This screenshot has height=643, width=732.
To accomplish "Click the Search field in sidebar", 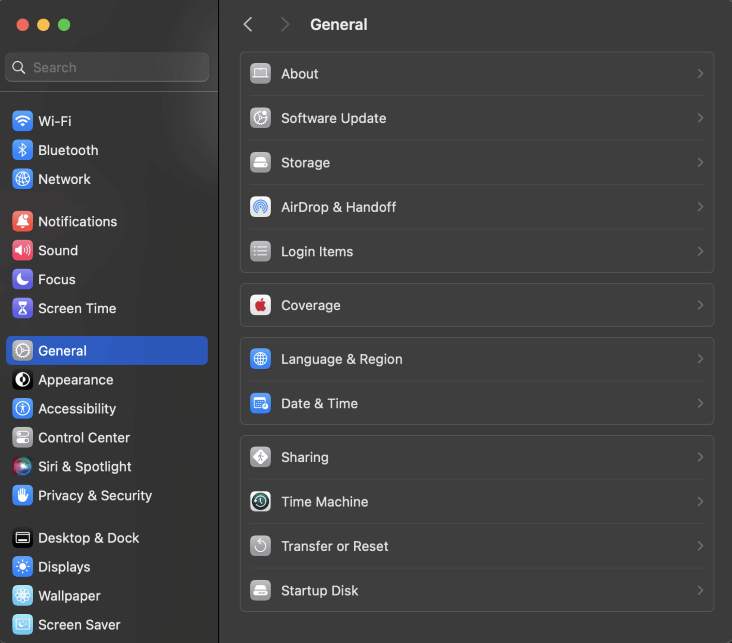I will point(107,68).
